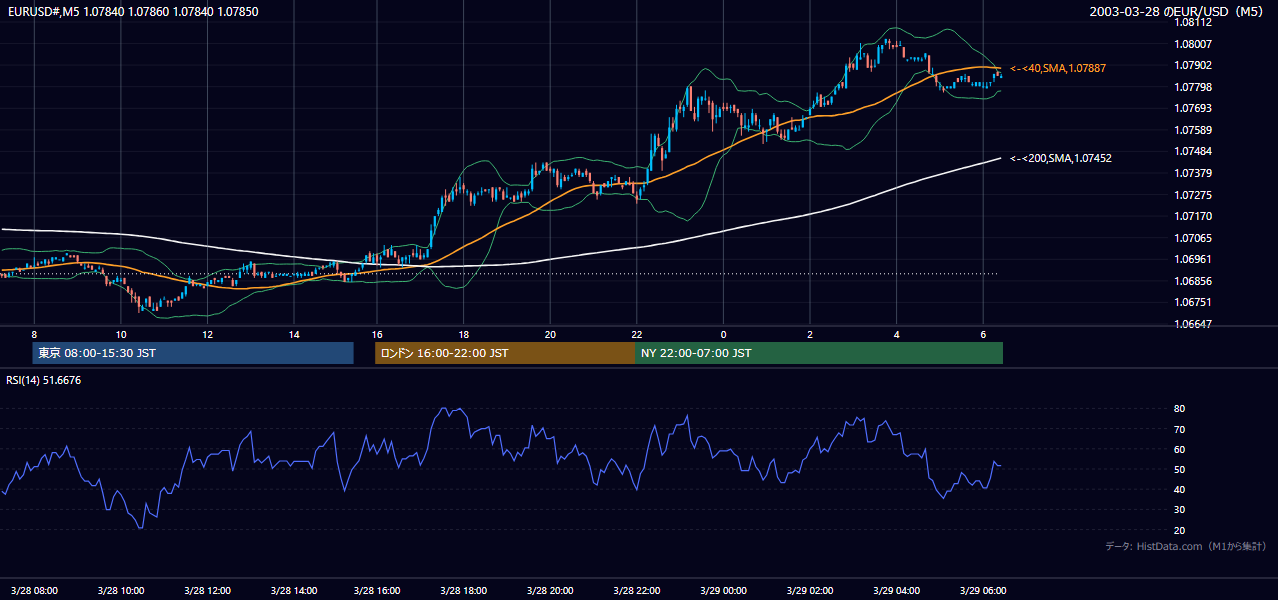Click price axis value 1.07275
The height and width of the screenshot is (600, 1278).
tap(1193, 195)
